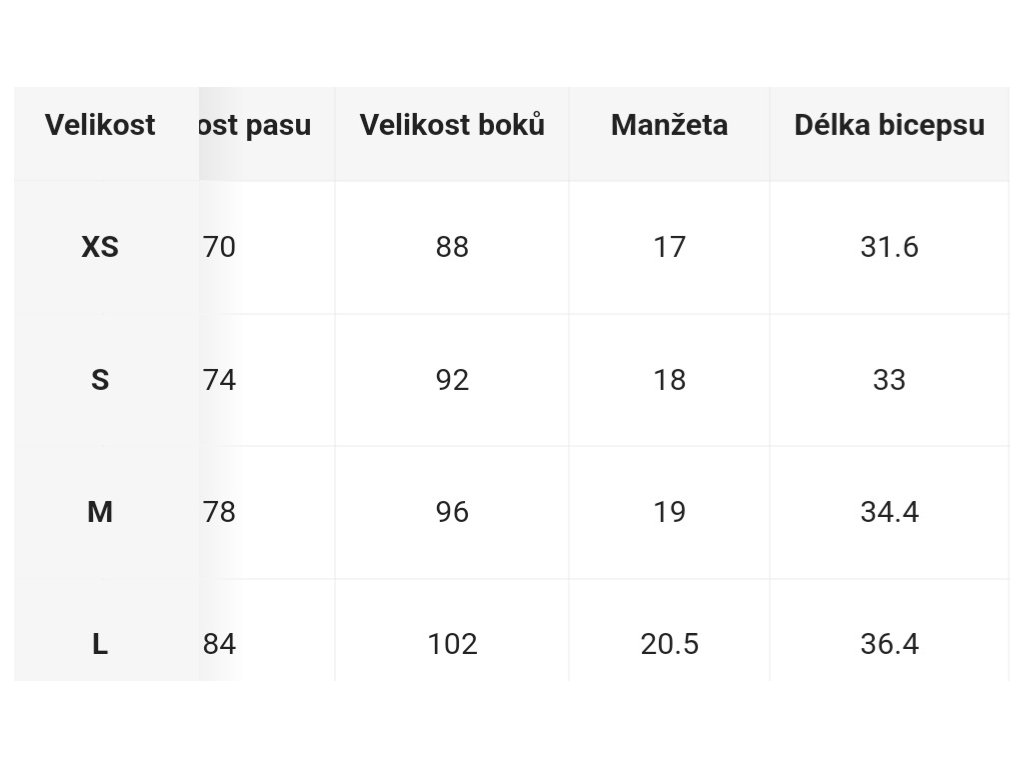This screenshot has height=768, width=1024.
Task: Click the Manžeta column header
Action: point(669,125)
